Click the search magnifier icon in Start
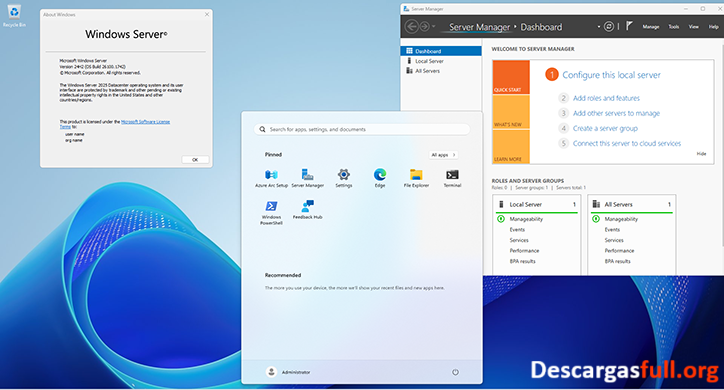The image size is (724, 390). 262,129
